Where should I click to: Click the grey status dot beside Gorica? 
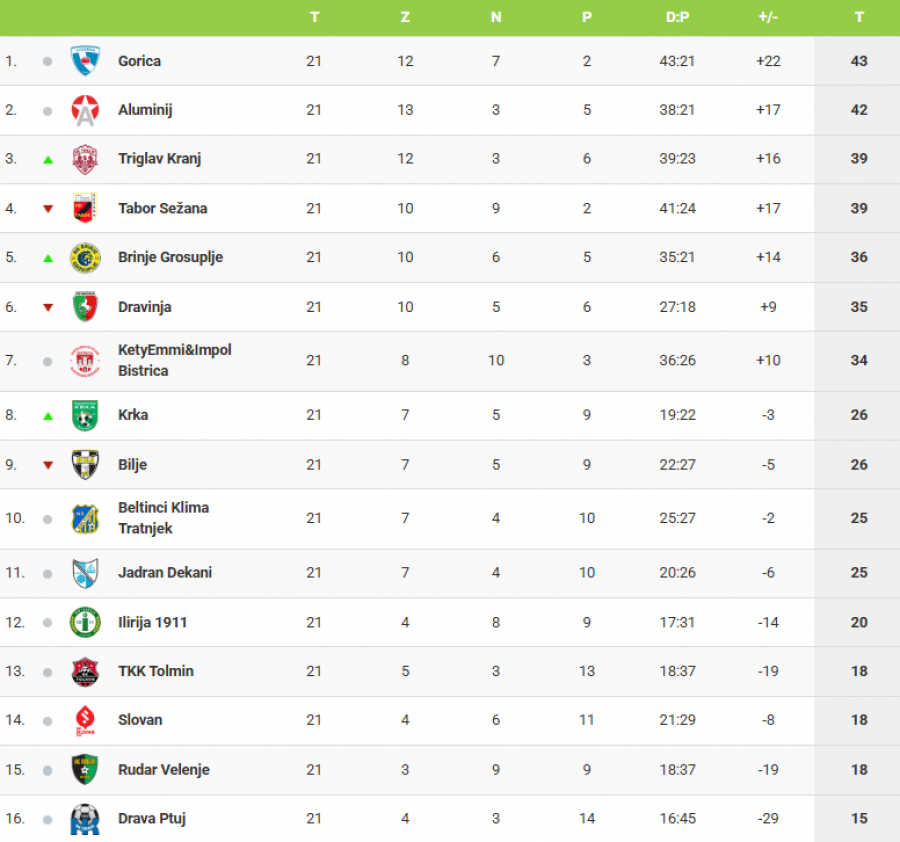47,61
